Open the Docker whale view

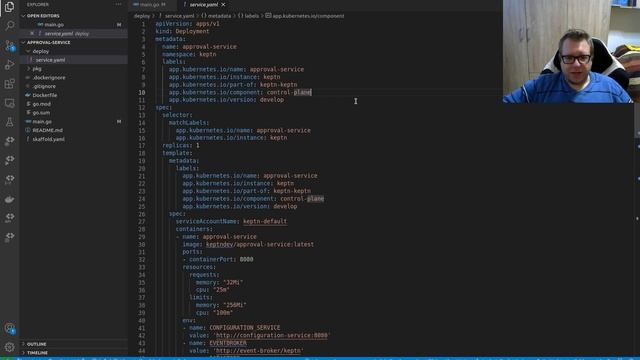9,199
